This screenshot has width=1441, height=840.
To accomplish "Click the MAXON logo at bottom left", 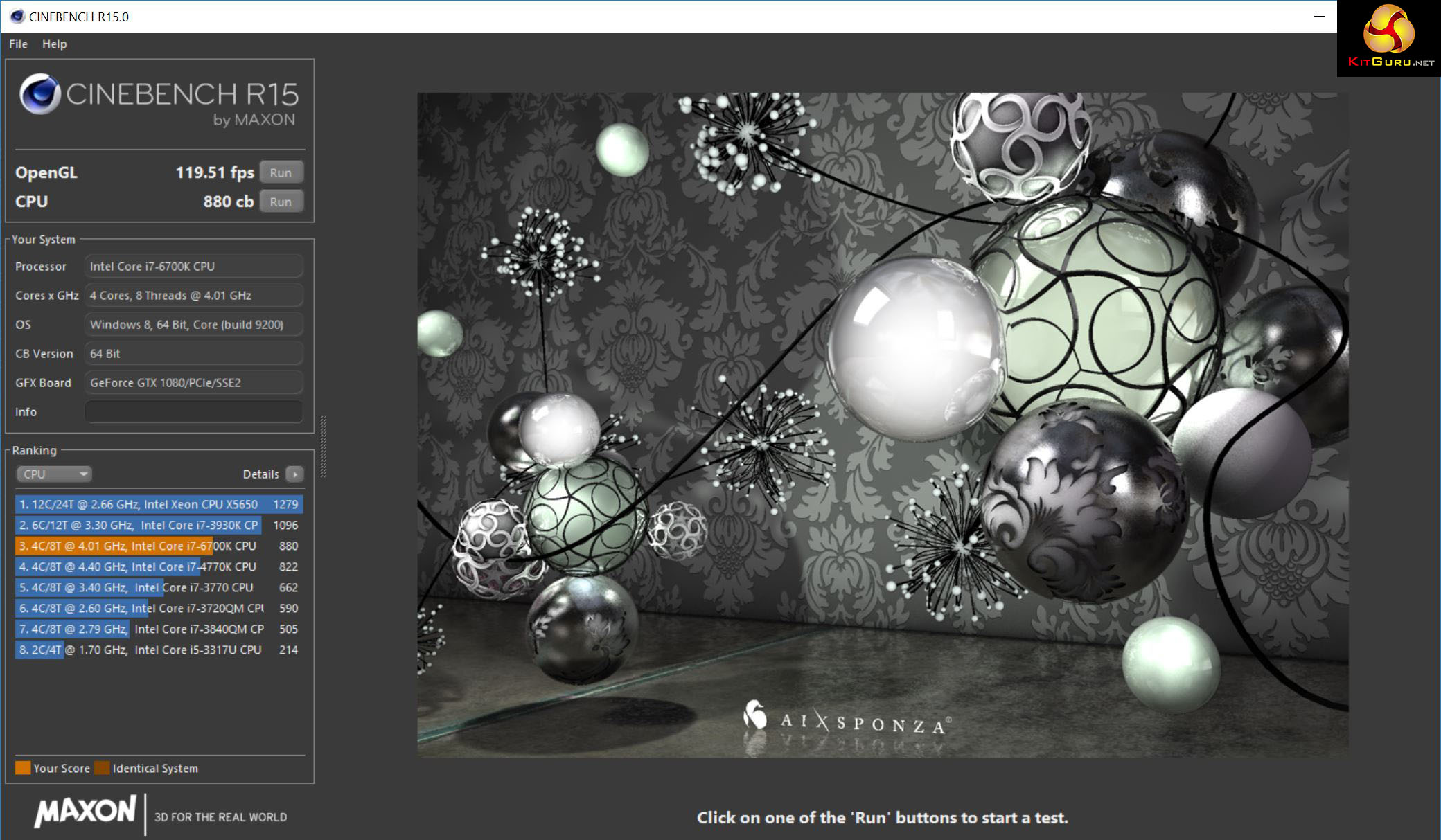I will pyautogui.click(x=85, y=811).
